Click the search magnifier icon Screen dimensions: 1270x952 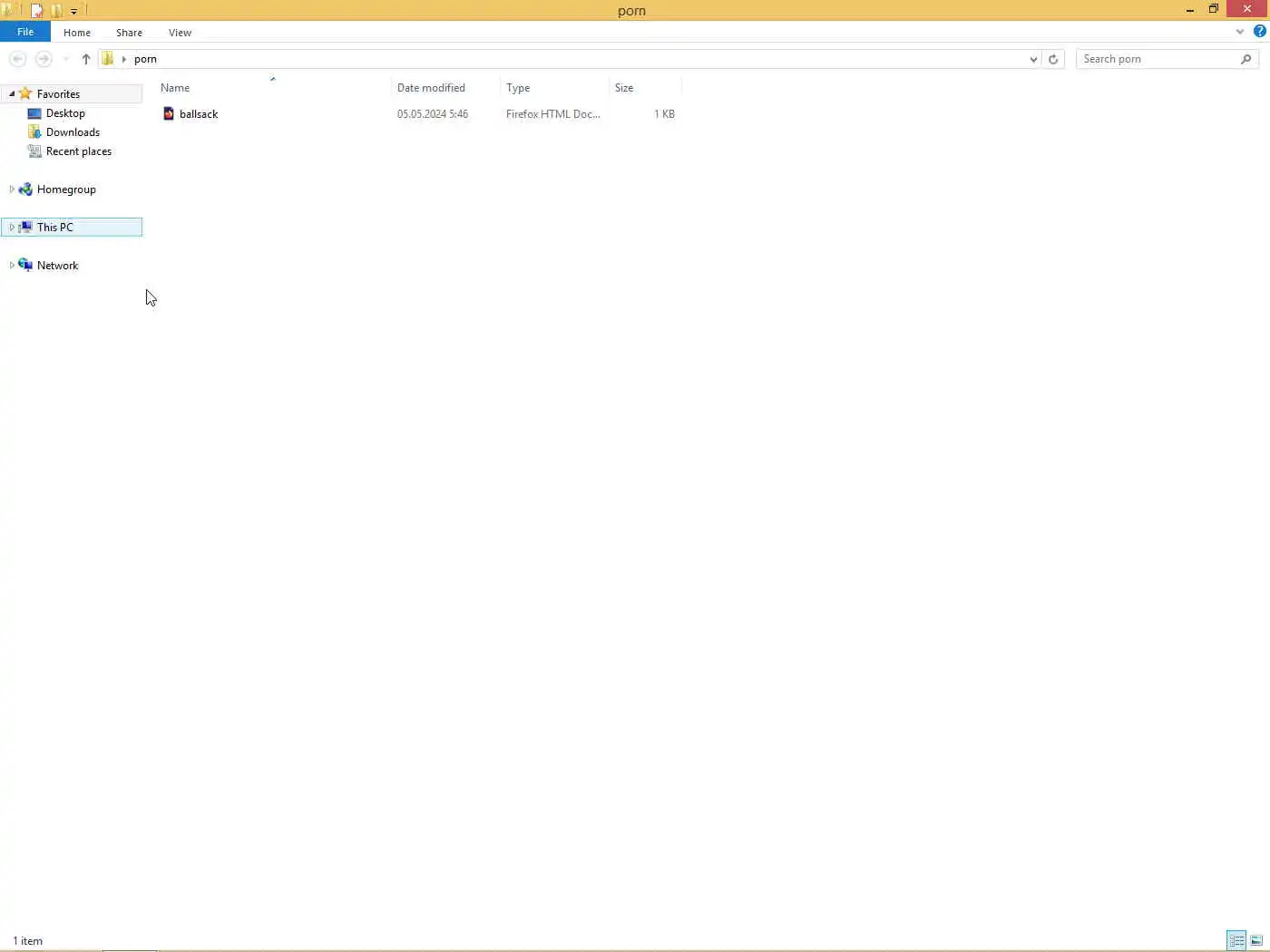[x=1246, y=59]
